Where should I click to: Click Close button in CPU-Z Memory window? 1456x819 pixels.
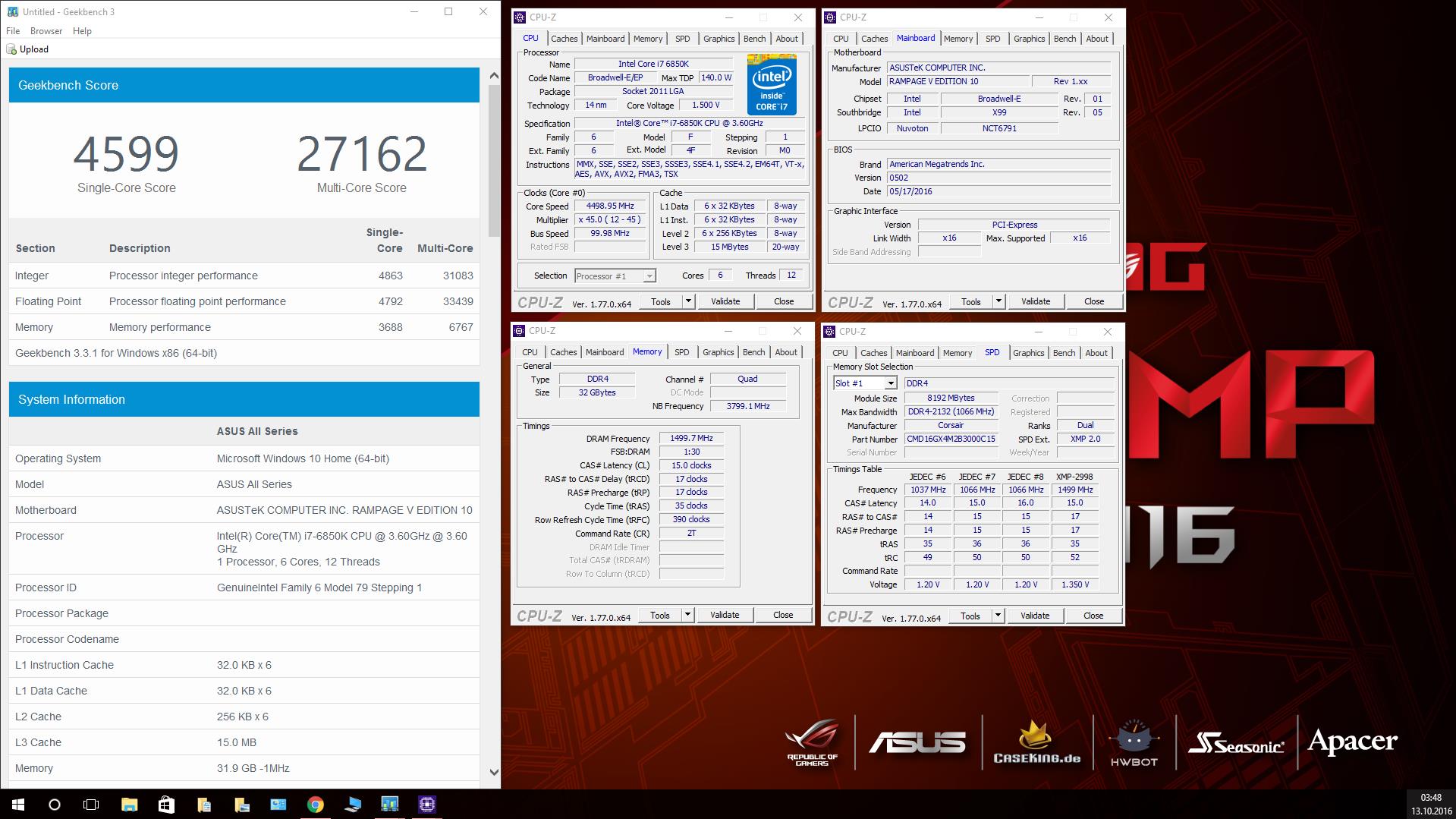(783, 615)
